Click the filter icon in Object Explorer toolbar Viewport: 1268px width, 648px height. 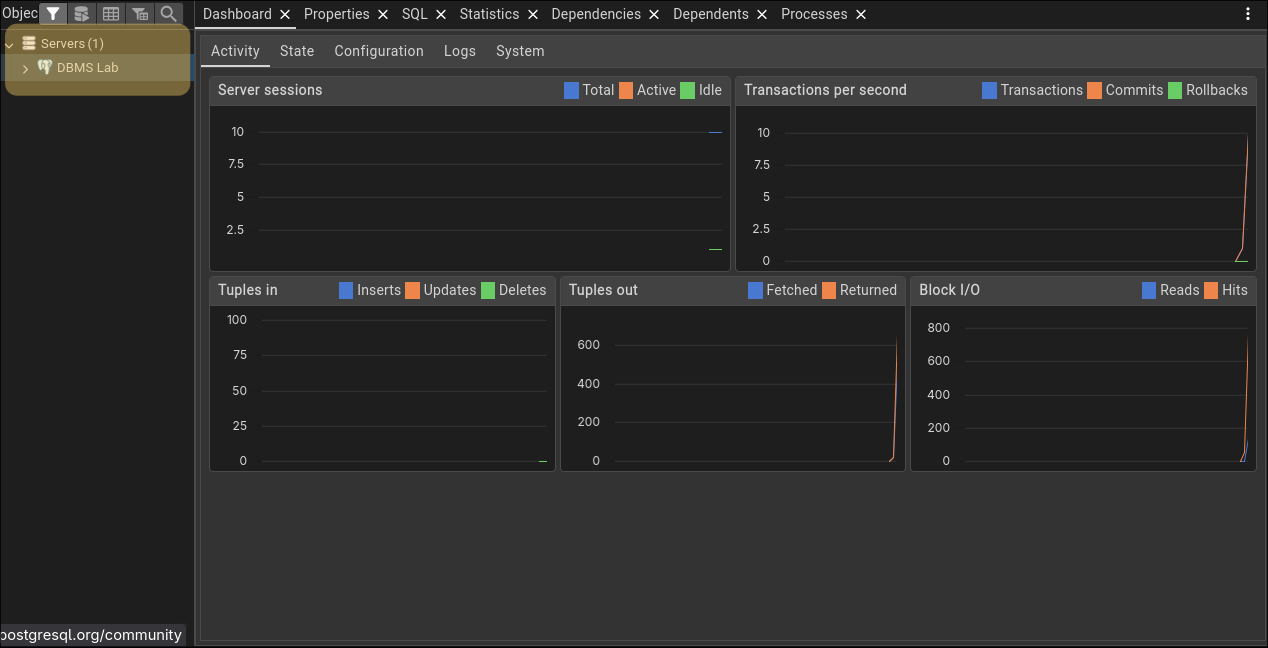point(53,14)
